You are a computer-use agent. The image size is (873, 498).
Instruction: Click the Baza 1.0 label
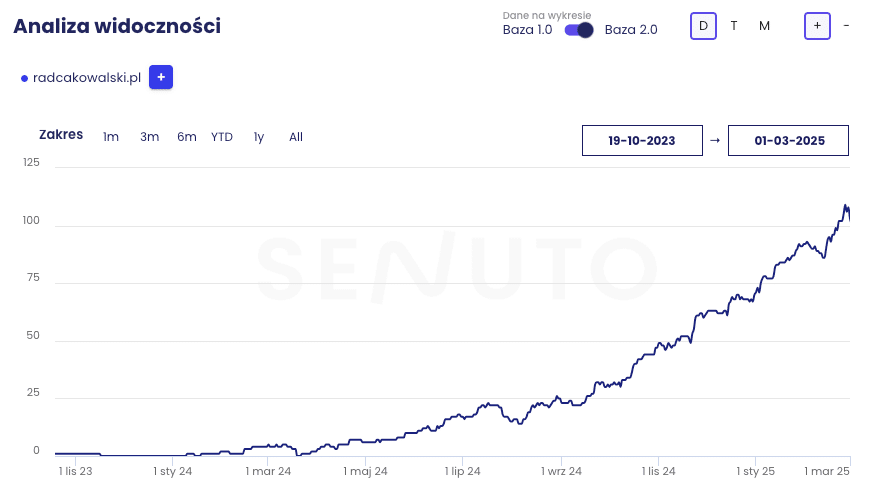[x=527, y=30]
